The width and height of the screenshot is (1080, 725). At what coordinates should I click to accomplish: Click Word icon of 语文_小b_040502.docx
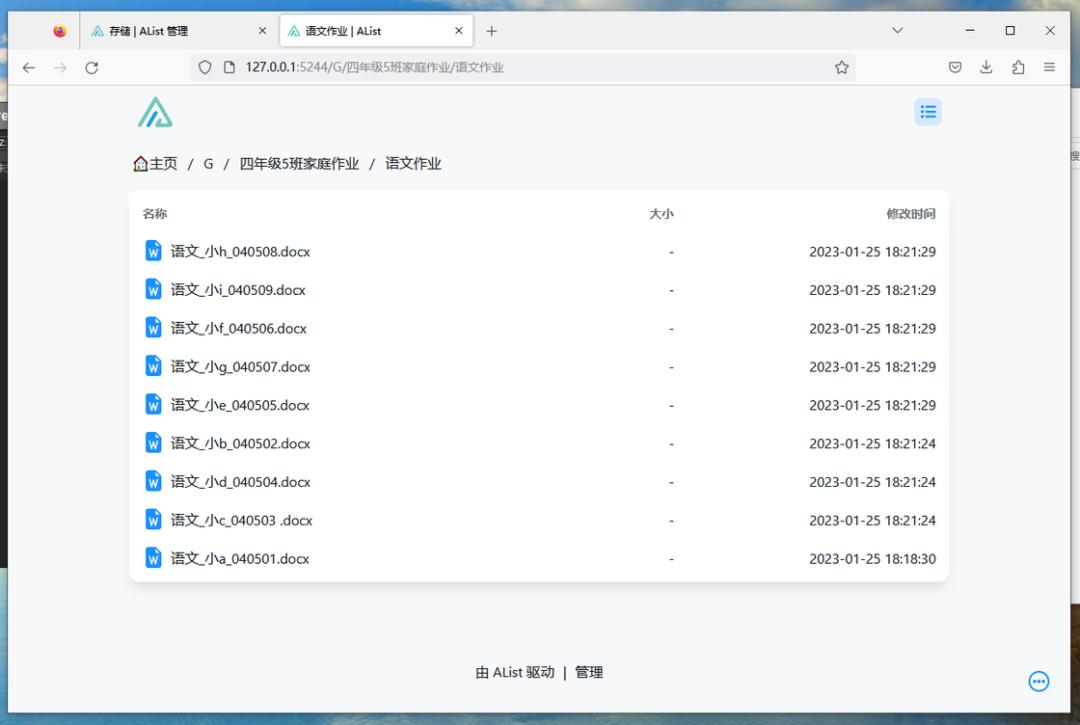(x=153, y=443)
